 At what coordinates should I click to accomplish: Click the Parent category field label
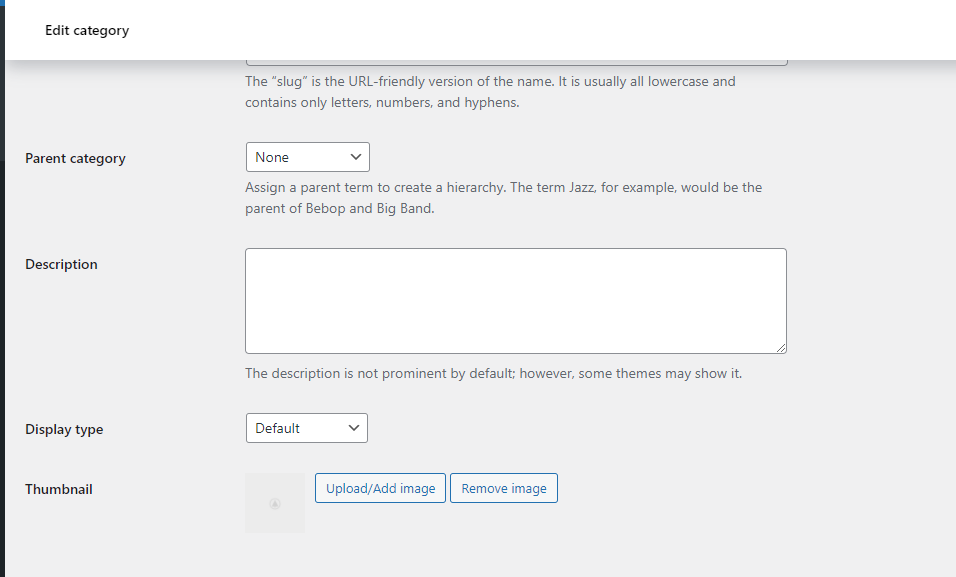[76, 159]
